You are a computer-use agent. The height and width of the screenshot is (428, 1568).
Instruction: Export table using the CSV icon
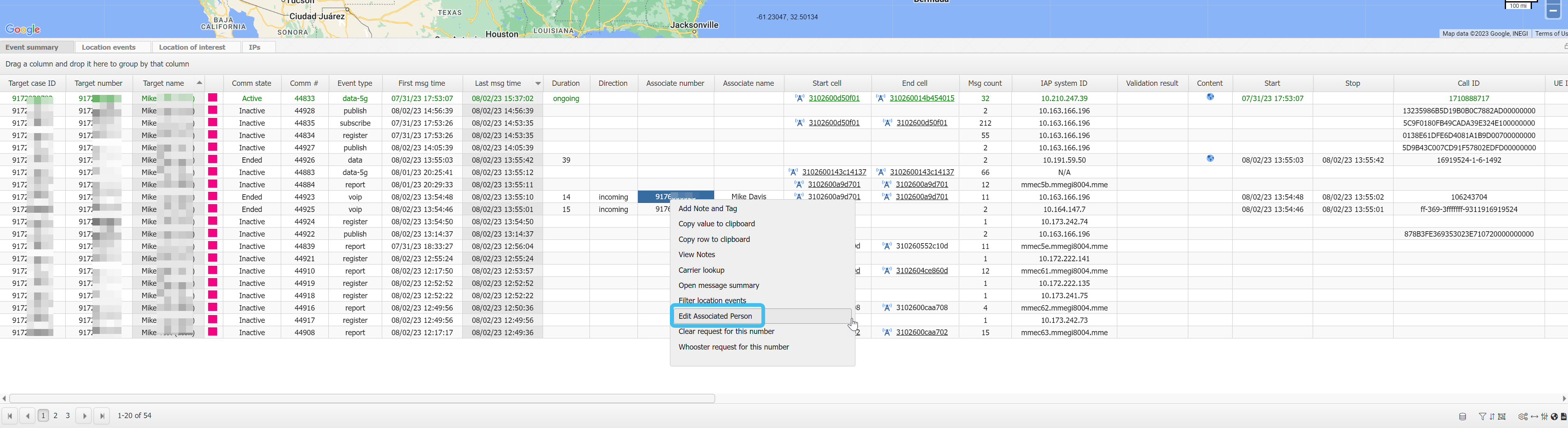(x=1564, y=417)
